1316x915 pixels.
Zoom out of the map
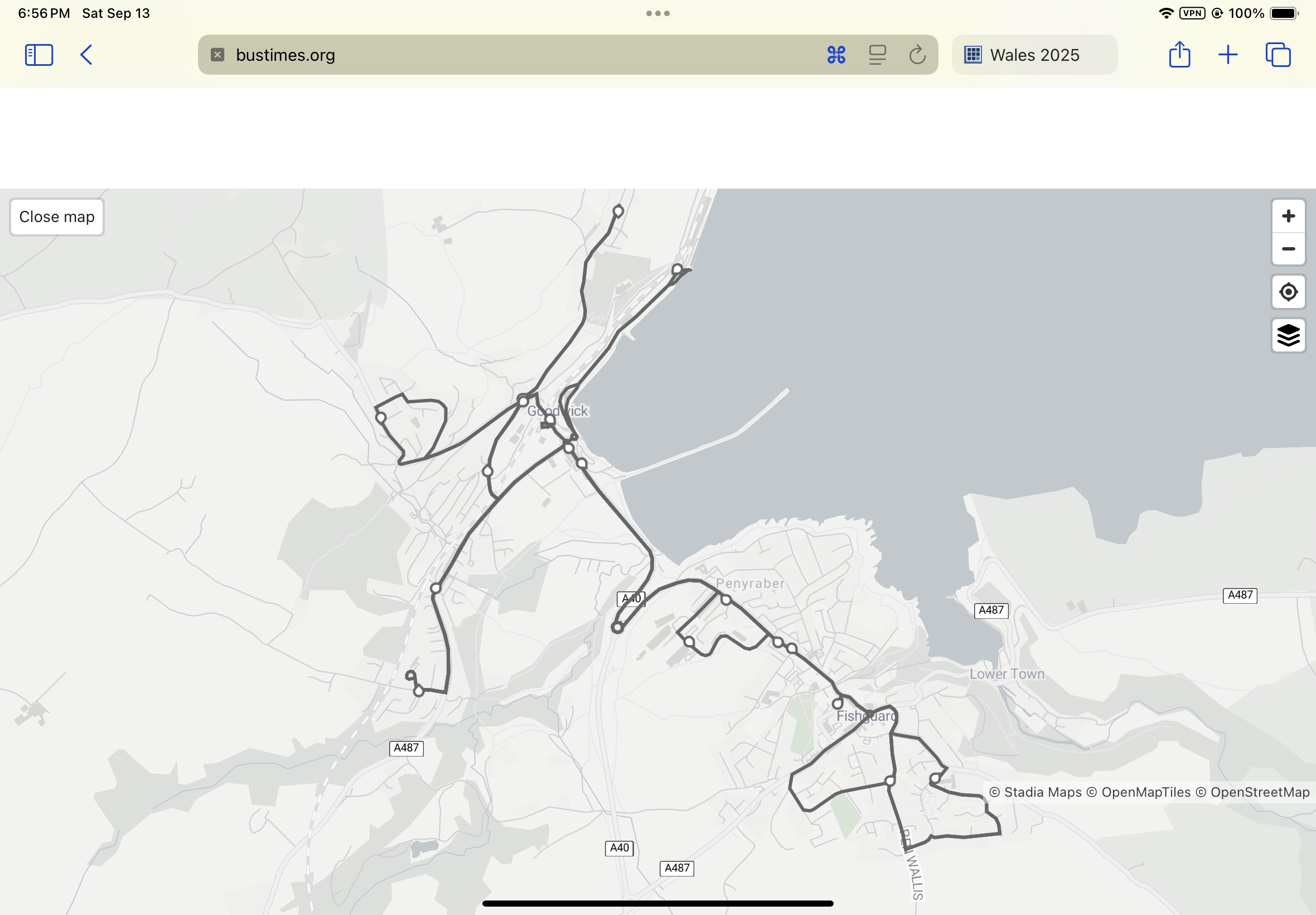point(1288,249)
